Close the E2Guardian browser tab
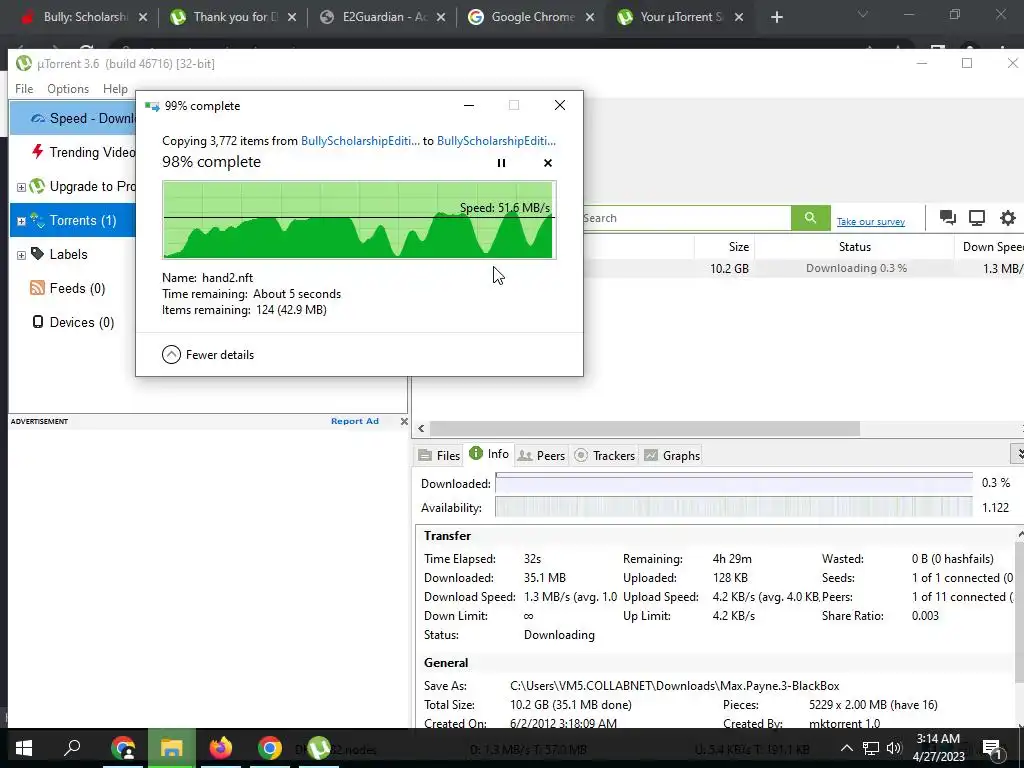Screen dimensions: 1024x768 pyautogui.click(x=441, y=17)
